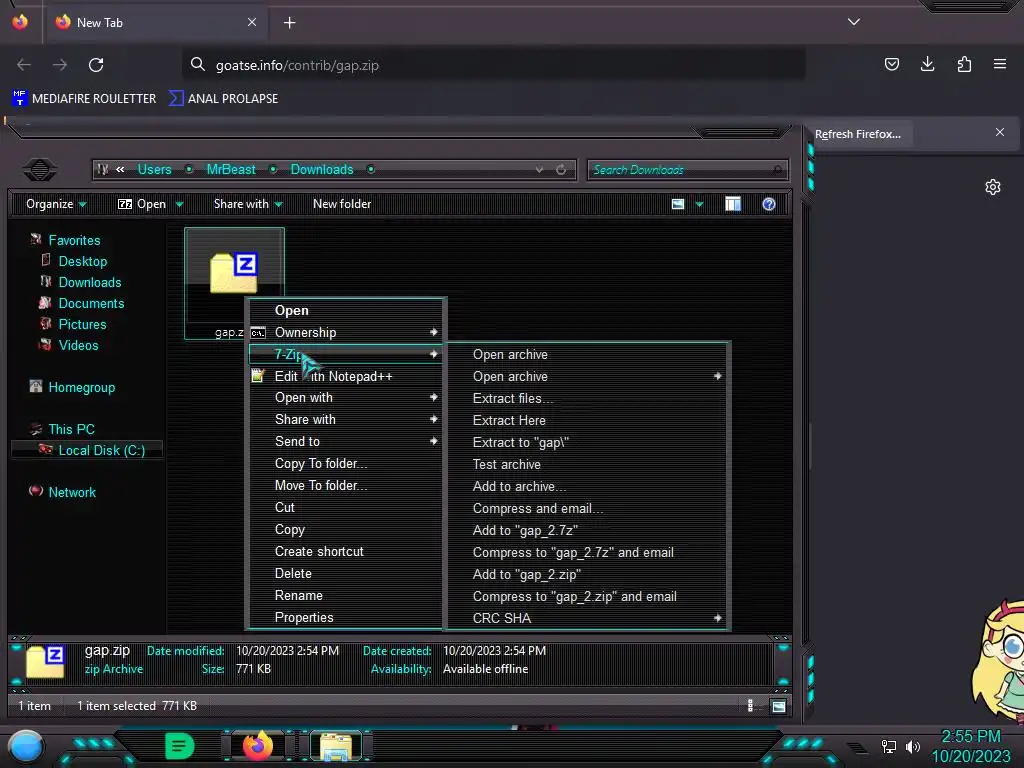Select Downloads in Favorites
The height and width of the screenshot is (768, 1024).
[90, 283]
